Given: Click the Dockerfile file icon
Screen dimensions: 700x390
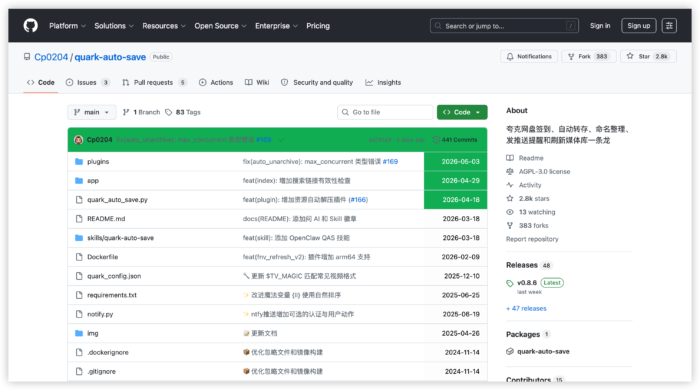Looking at the screenshot, I should pyautogui.click(x=79, y=257).
